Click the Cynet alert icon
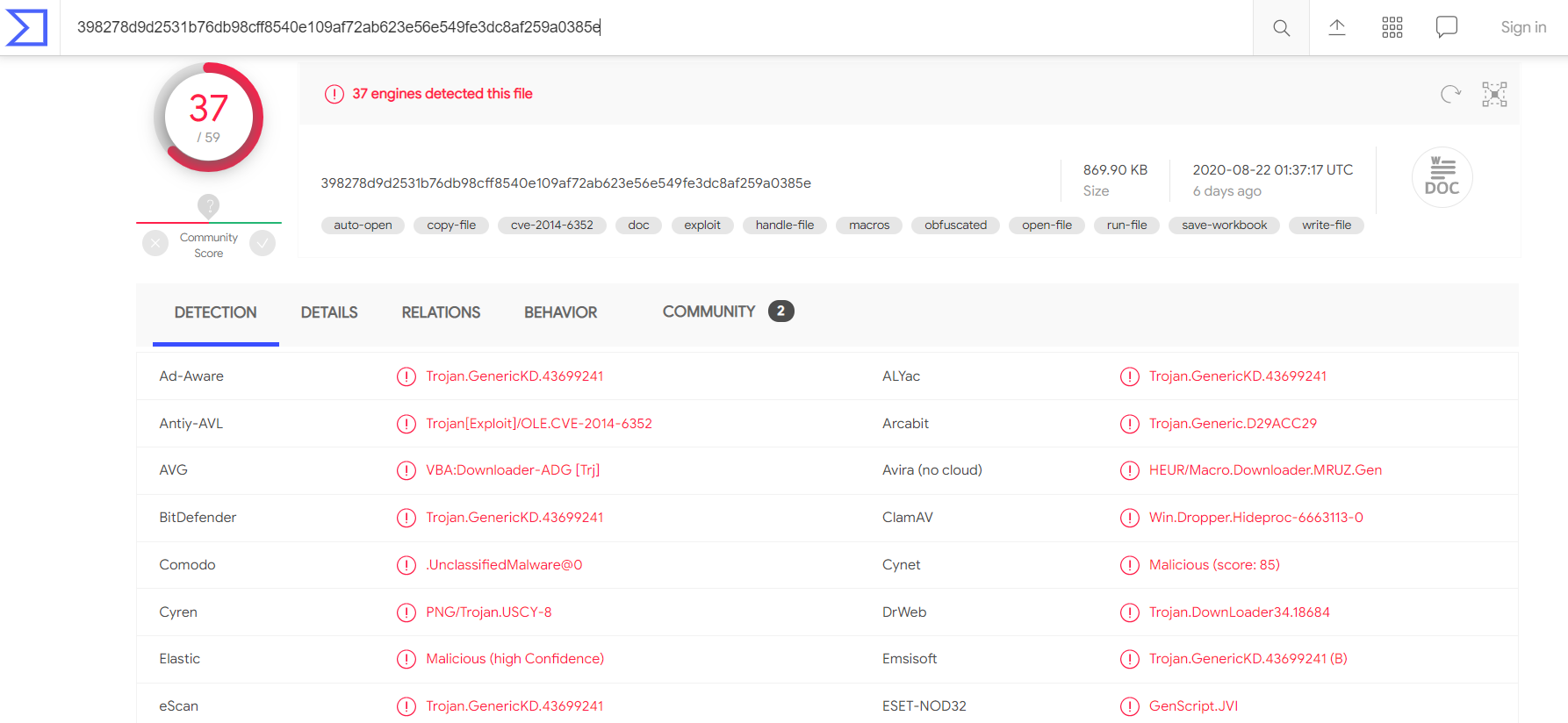This screenshot has height=723, width=1568. [x=1130, y=565]
